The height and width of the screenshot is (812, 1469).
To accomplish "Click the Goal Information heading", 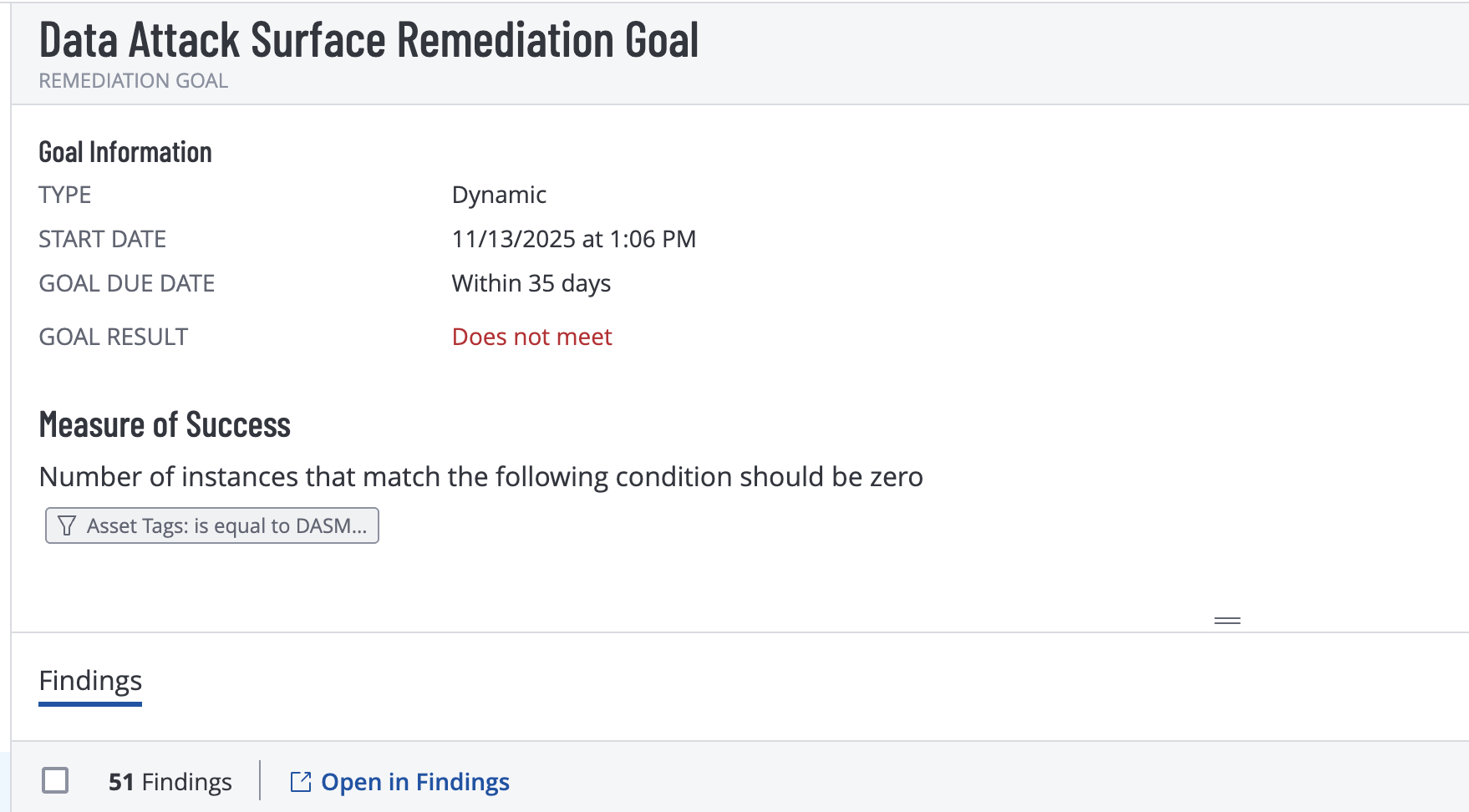I will point(125,152).
